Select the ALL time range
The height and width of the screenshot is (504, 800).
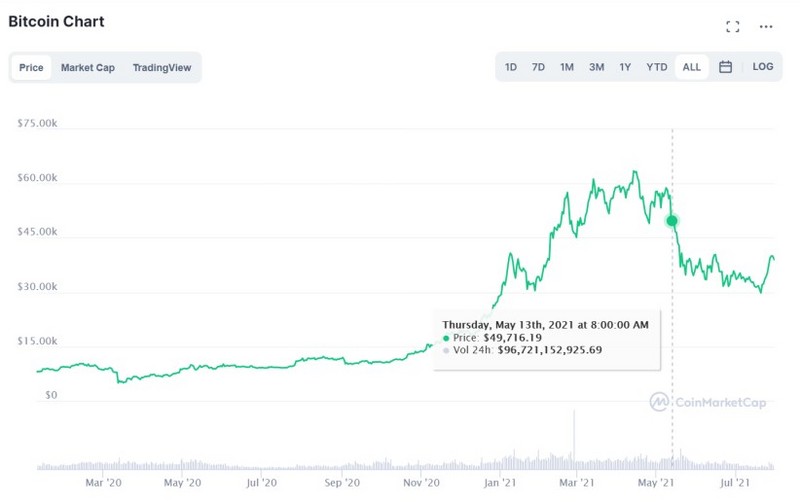(x=691, y=67)
